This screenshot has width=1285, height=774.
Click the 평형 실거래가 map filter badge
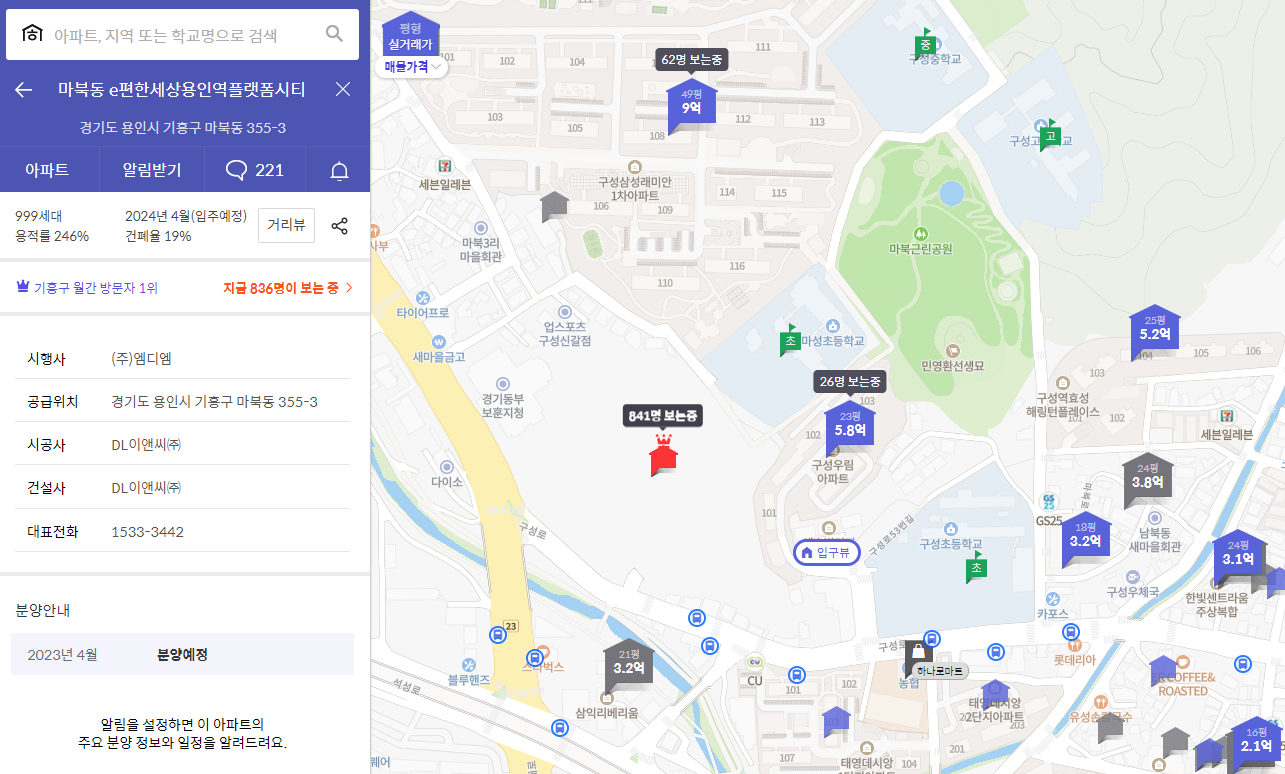tap(410, 37)
